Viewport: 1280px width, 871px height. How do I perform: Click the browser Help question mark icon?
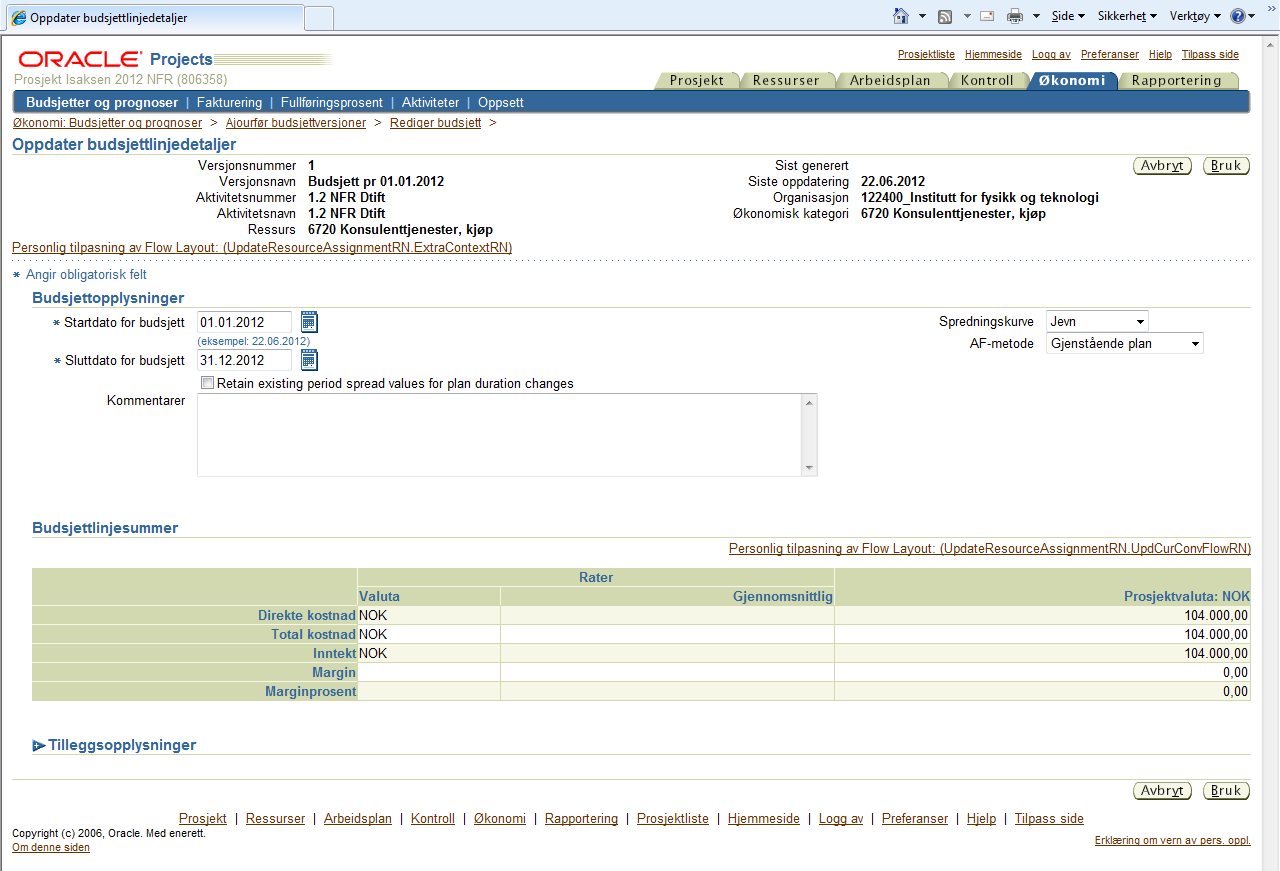click(x=1238, y=16)
